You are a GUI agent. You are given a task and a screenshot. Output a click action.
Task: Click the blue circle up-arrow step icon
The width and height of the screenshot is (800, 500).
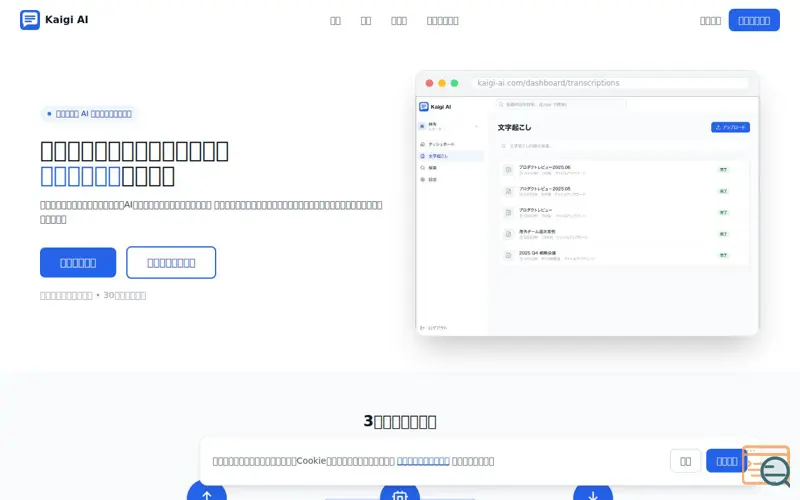point(207,492)
